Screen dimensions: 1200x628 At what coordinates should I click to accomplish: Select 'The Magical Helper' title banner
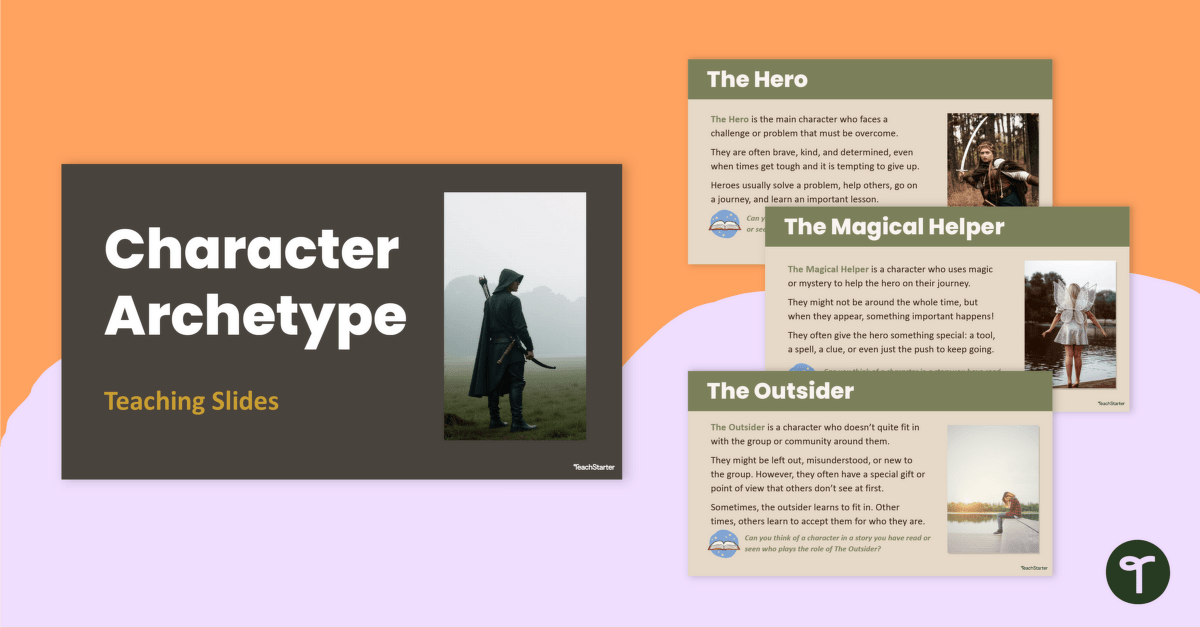(894, 227)
